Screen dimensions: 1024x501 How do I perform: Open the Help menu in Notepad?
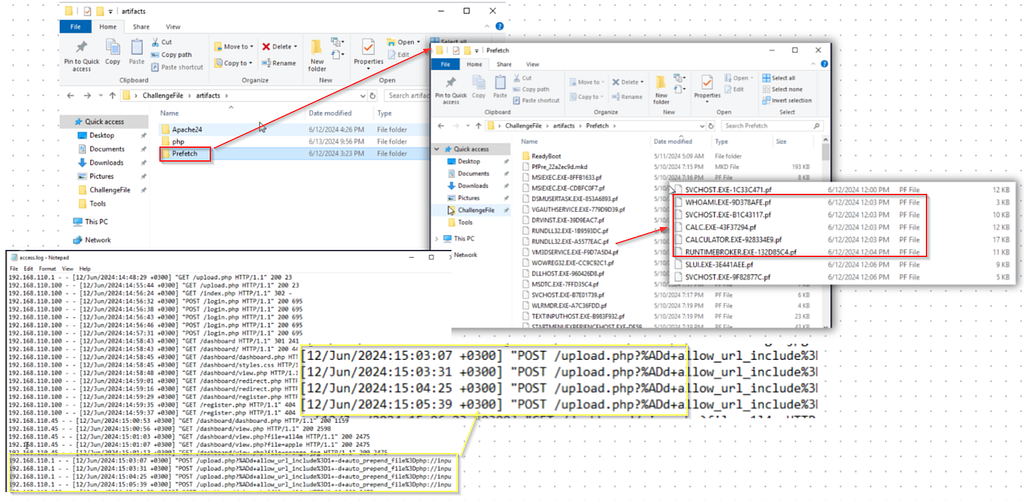tap(85, 268)
